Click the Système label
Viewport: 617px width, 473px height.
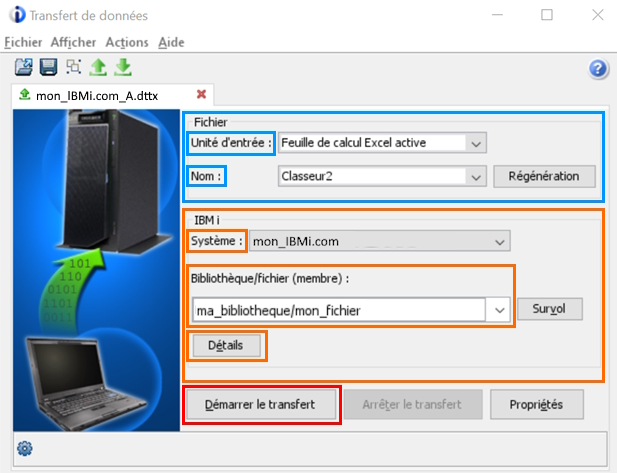217,241
